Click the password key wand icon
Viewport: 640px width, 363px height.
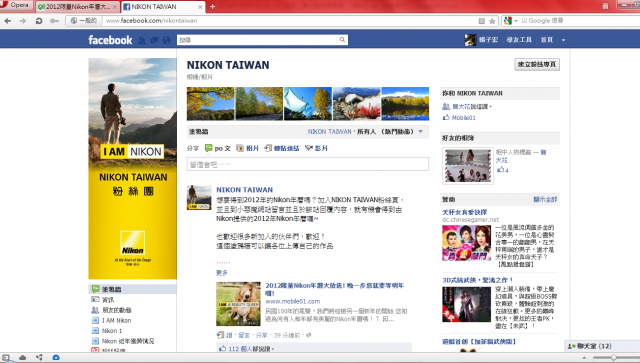54,20
